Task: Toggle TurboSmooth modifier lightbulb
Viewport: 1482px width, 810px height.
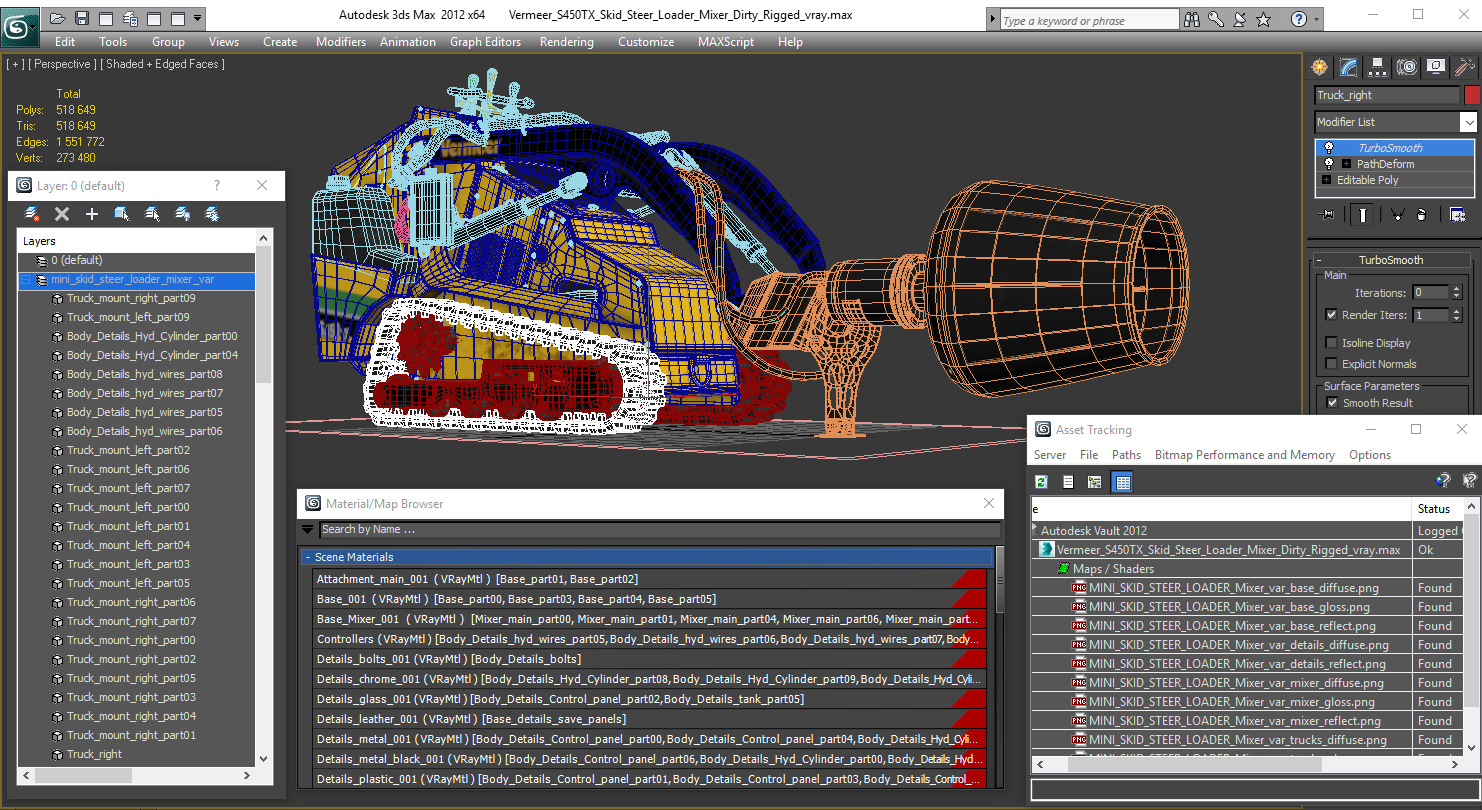Action: (x=1329, y=148)
